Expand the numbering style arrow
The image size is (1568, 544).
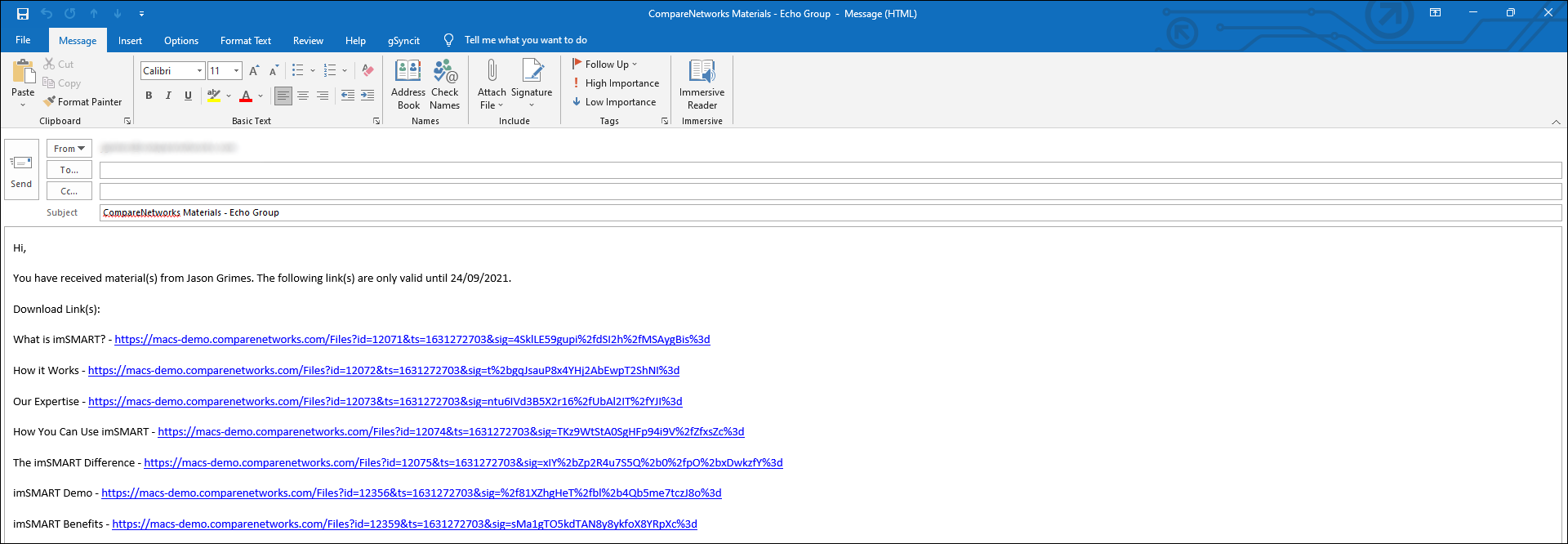pyautogui.click(x=345, y=71)
